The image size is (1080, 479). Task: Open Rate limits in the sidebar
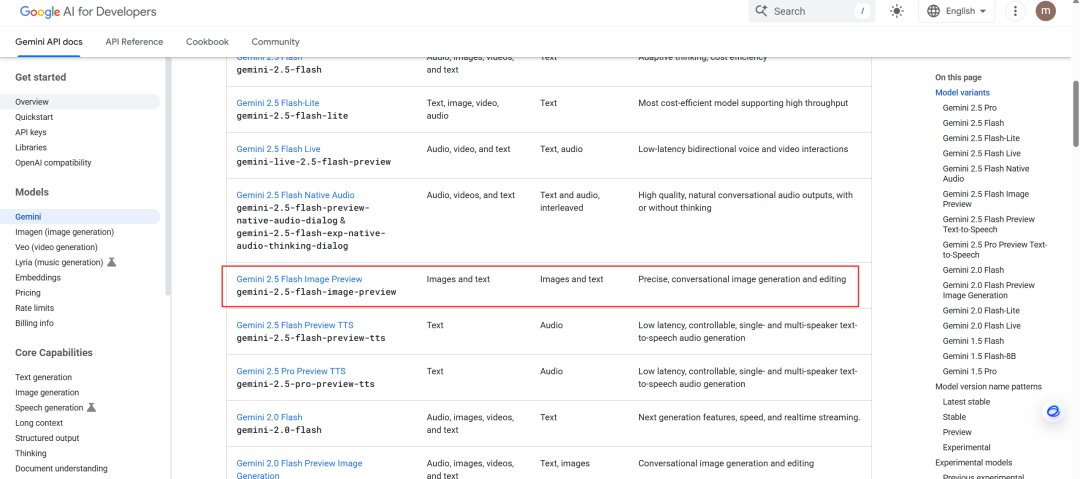coord(34,308)
